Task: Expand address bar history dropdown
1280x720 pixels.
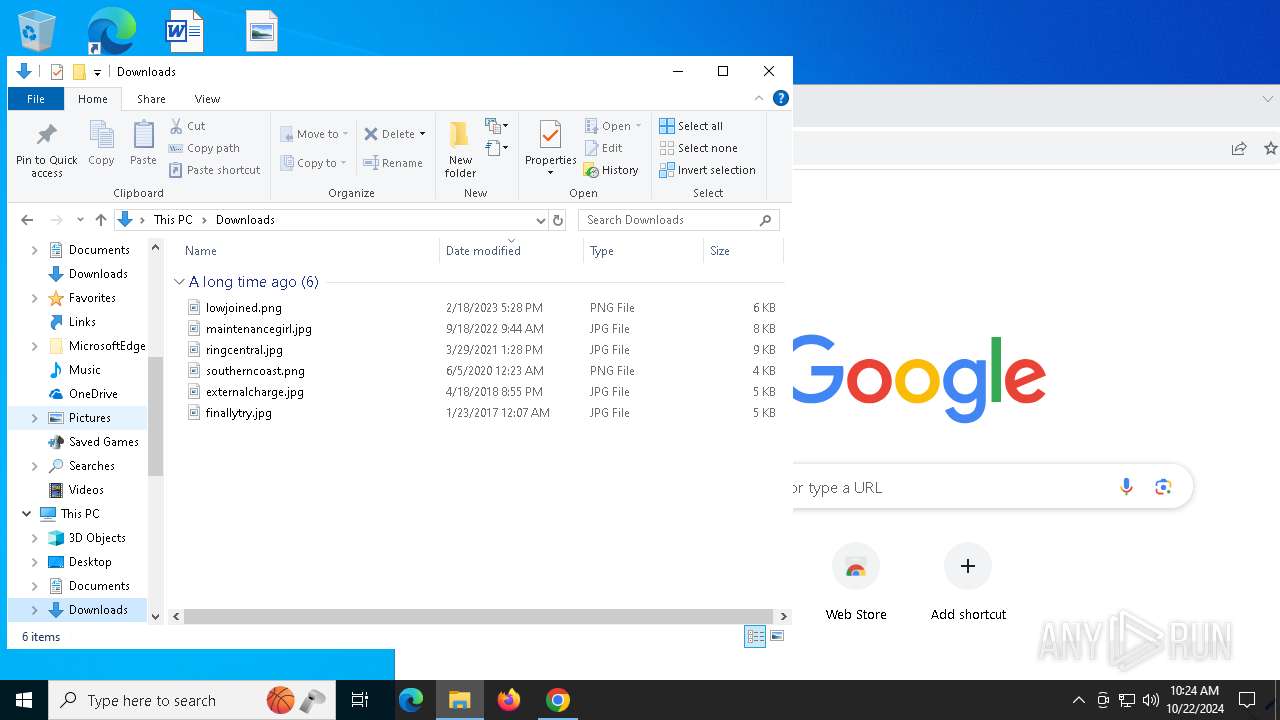Action: tap(540, 220)
